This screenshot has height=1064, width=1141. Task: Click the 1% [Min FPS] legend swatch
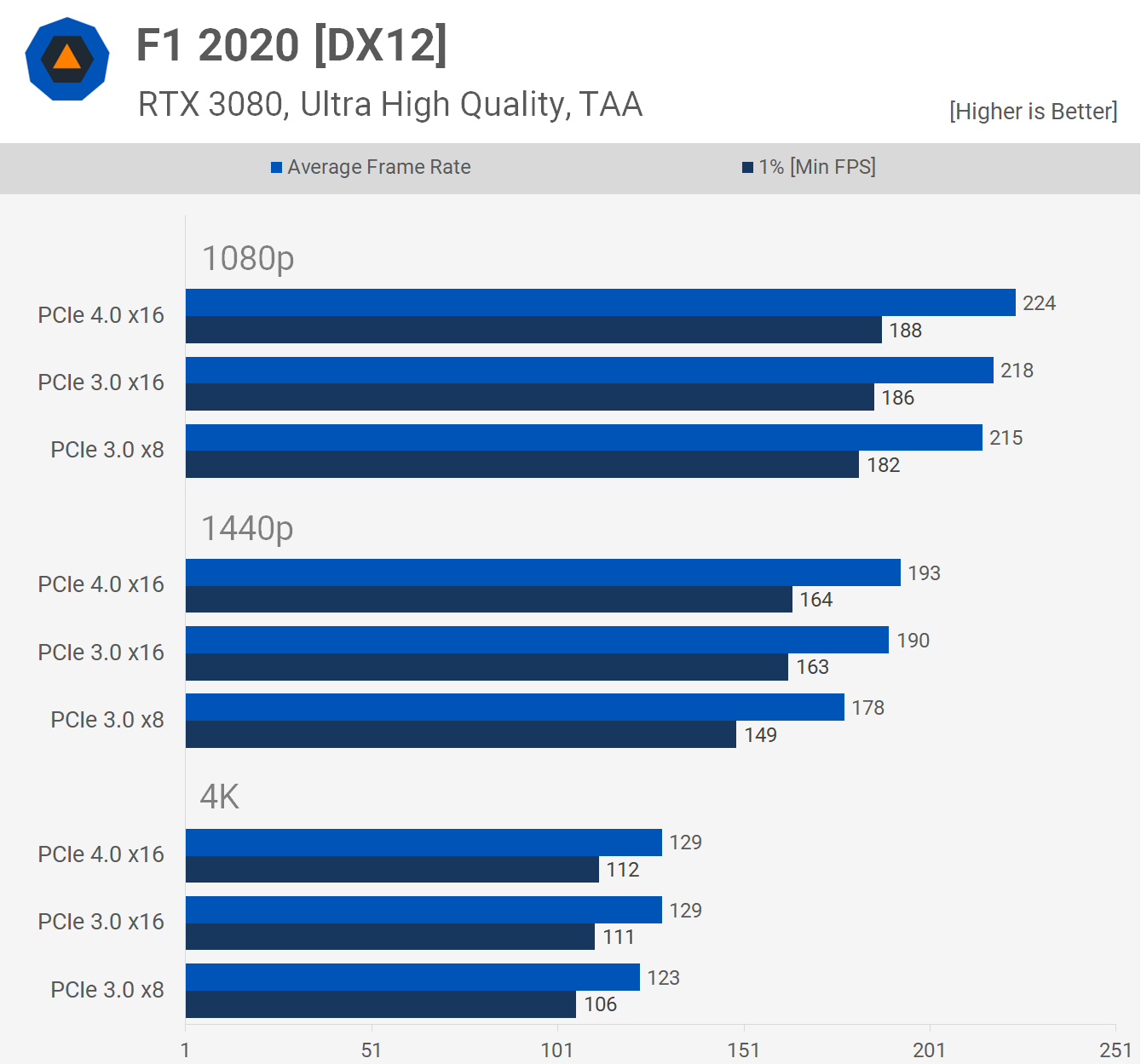[747, 168]
